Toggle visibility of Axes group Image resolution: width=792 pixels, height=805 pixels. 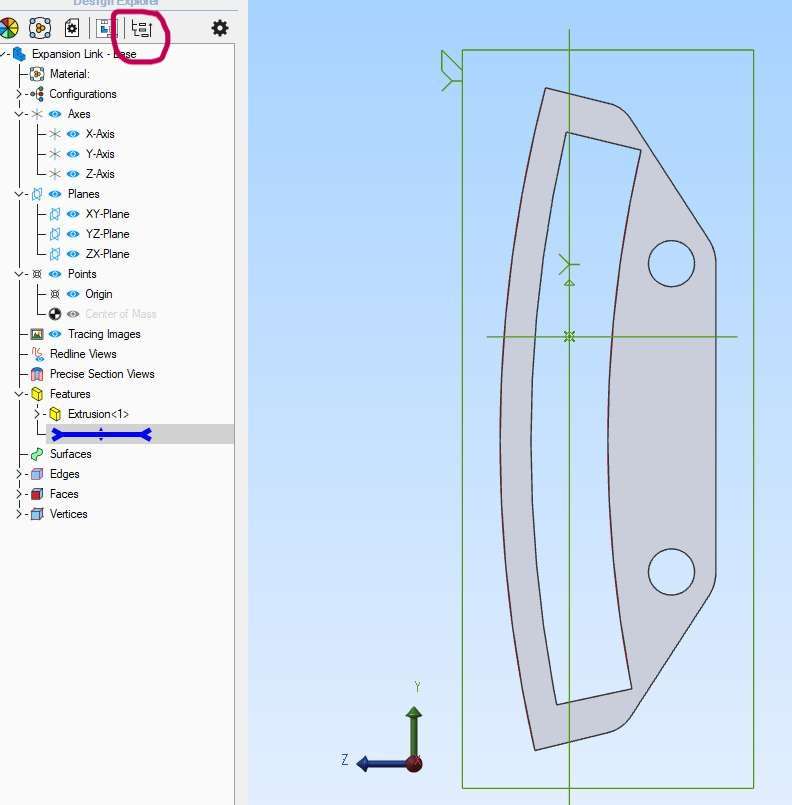[55, 114]
